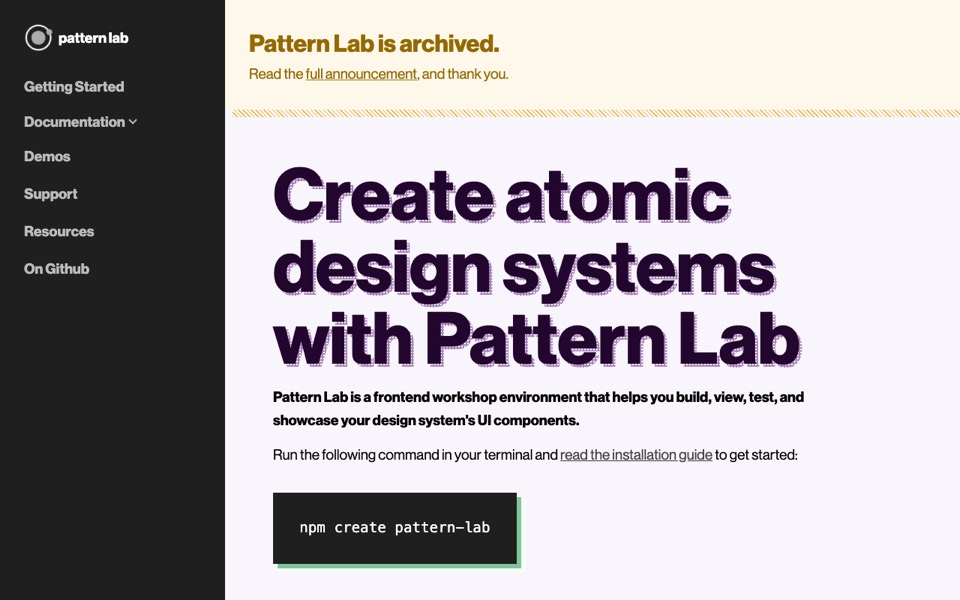The image size is (960, 600).
Task: Follow the full announcement link
Action: 361,74
